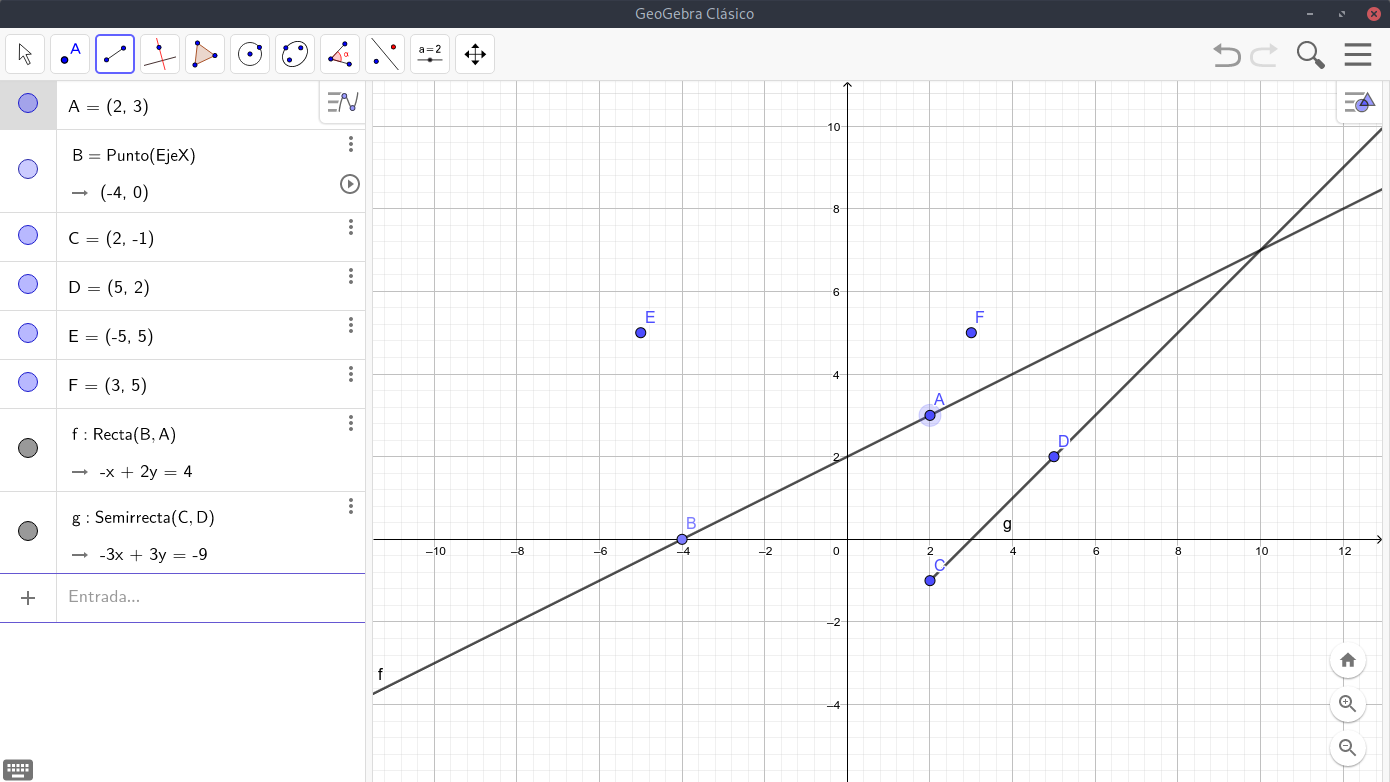Open options menu for point B

pyautogui.click(x=351, y=144)
